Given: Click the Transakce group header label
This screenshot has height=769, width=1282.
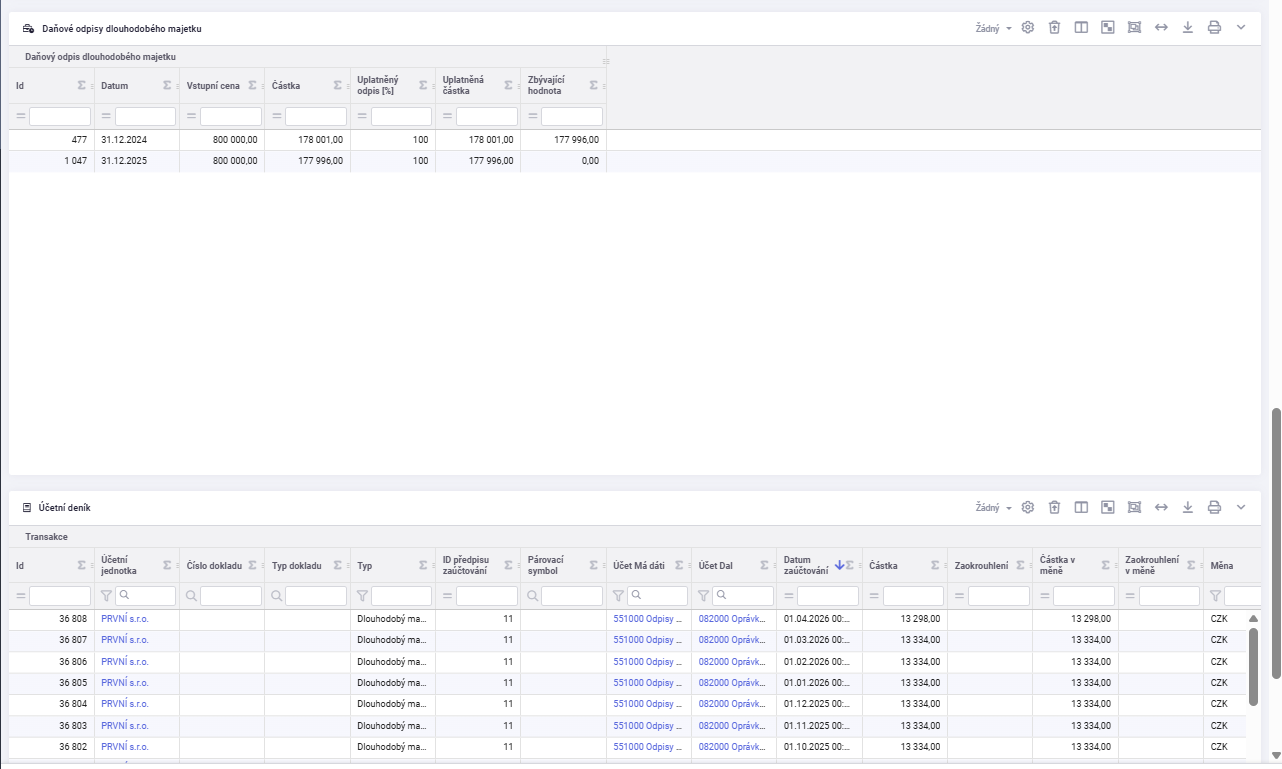Looking at the screenshot, I should click(x=47, y=537).
